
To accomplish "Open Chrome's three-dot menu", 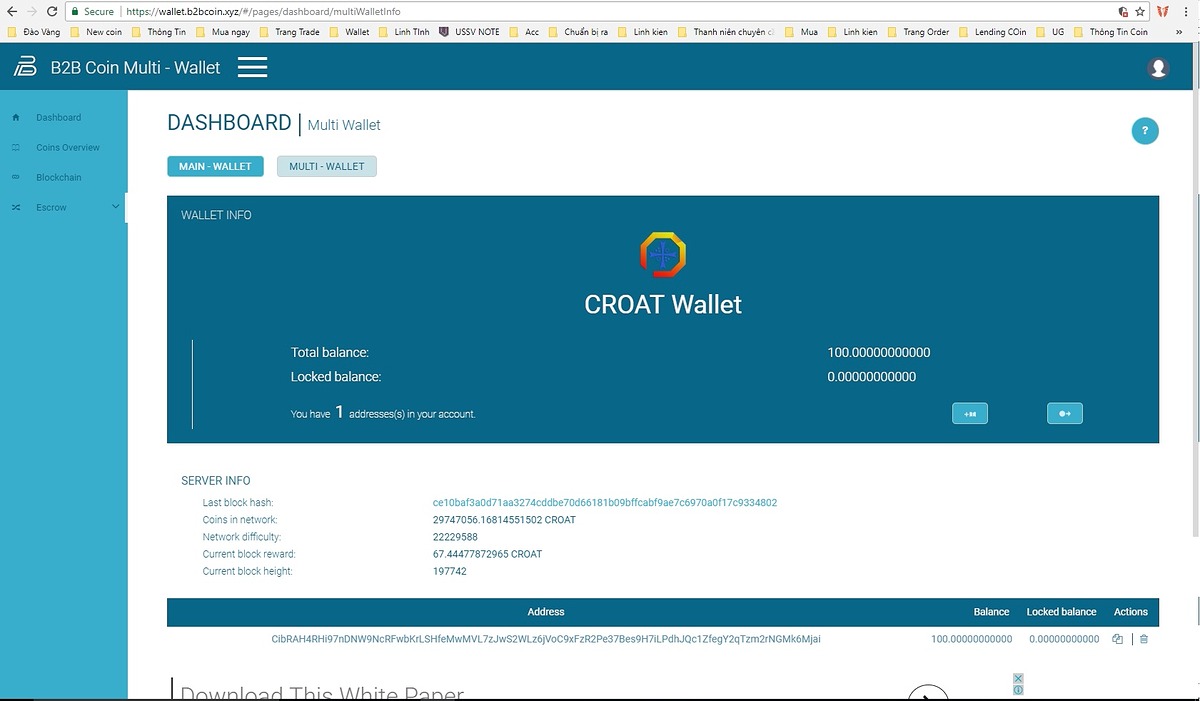I will (1188, 11).
